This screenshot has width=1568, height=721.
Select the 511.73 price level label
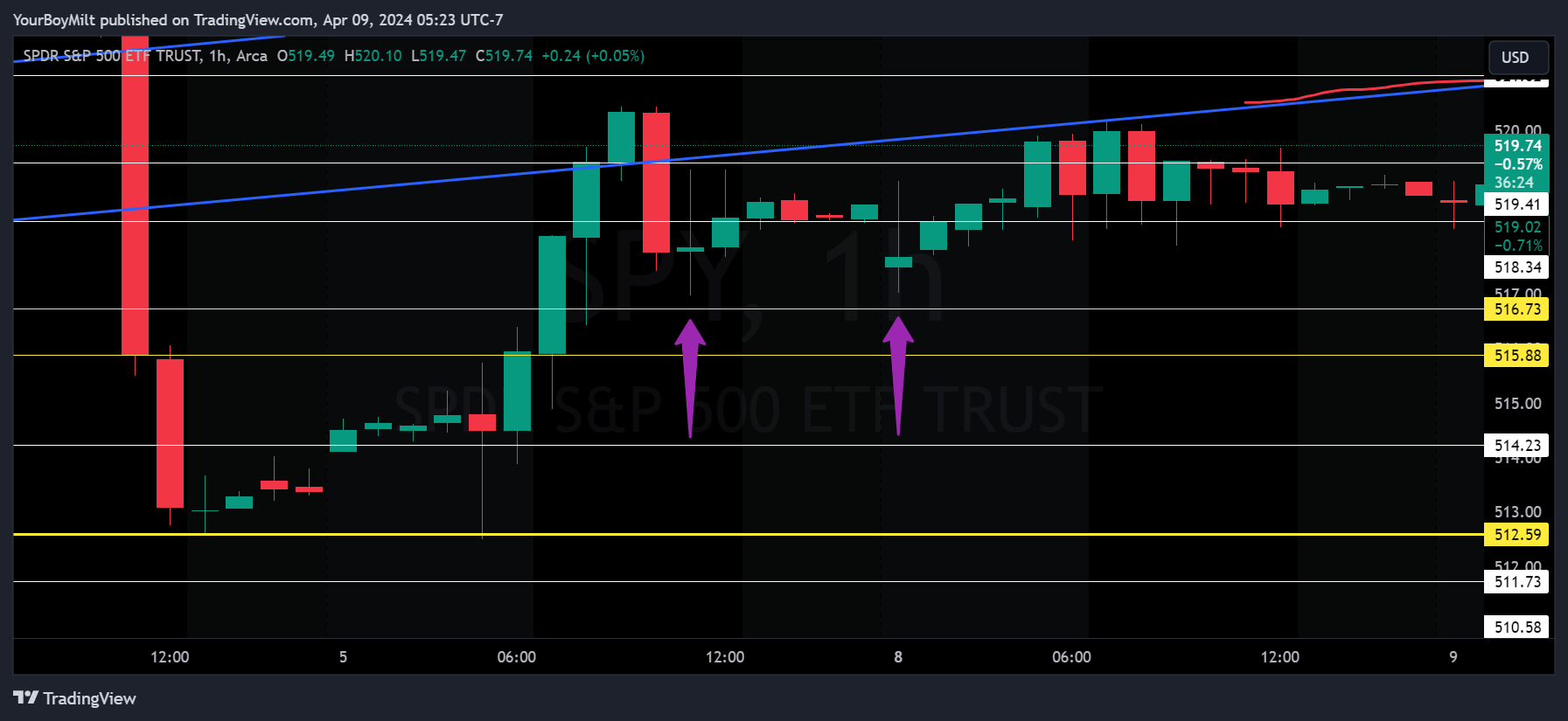click(x=1516, y=582)
